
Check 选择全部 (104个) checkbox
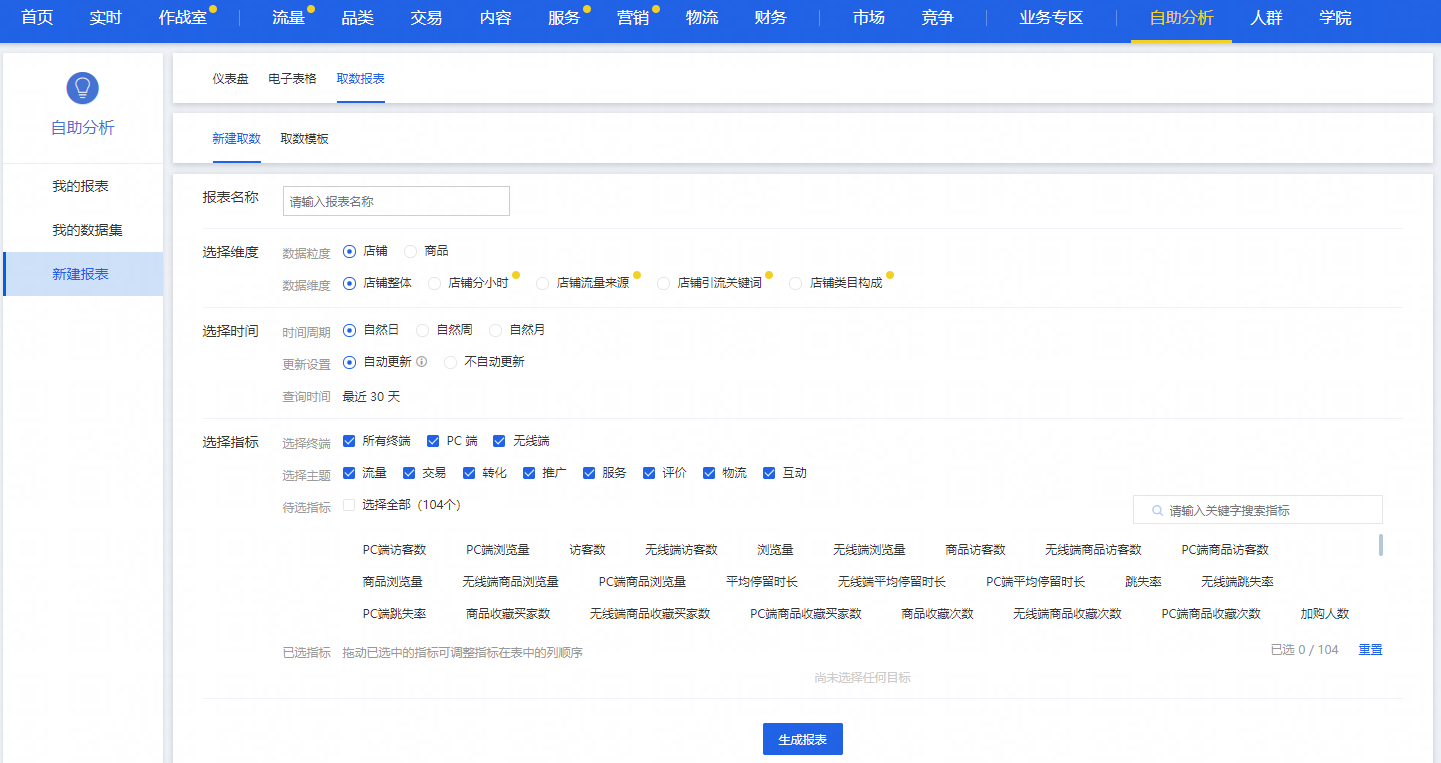pos(349,505)
